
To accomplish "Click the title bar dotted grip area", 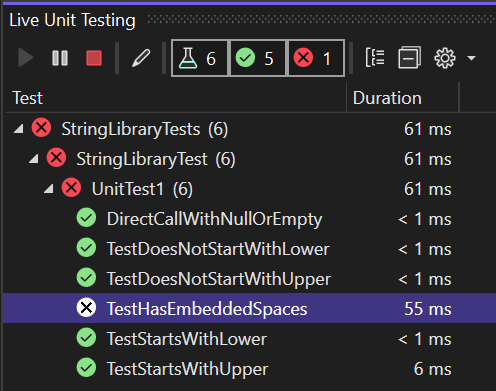I will pos(321,20).
